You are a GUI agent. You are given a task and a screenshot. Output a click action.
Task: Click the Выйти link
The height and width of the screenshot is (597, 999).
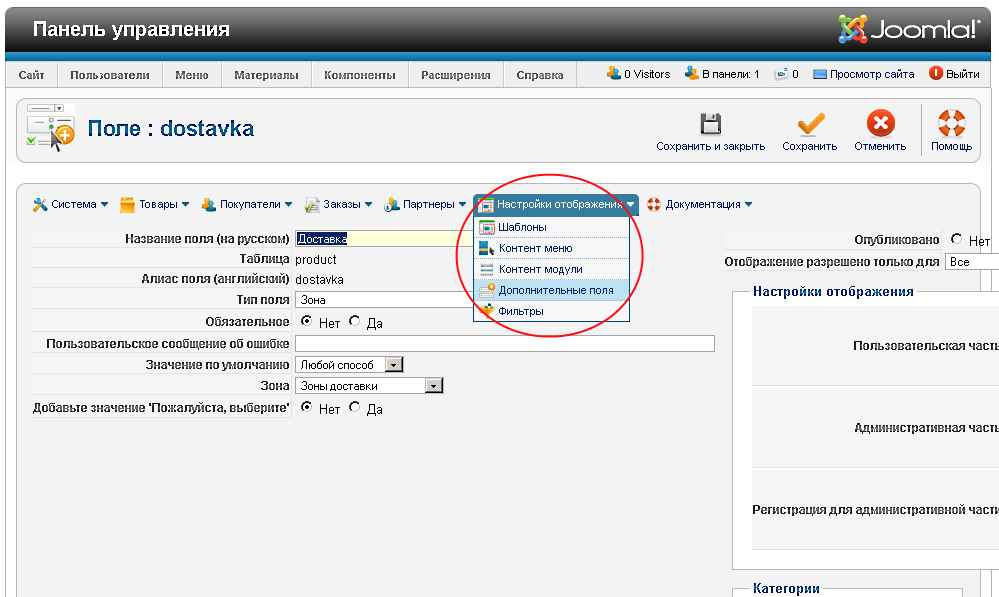(963, 74)
